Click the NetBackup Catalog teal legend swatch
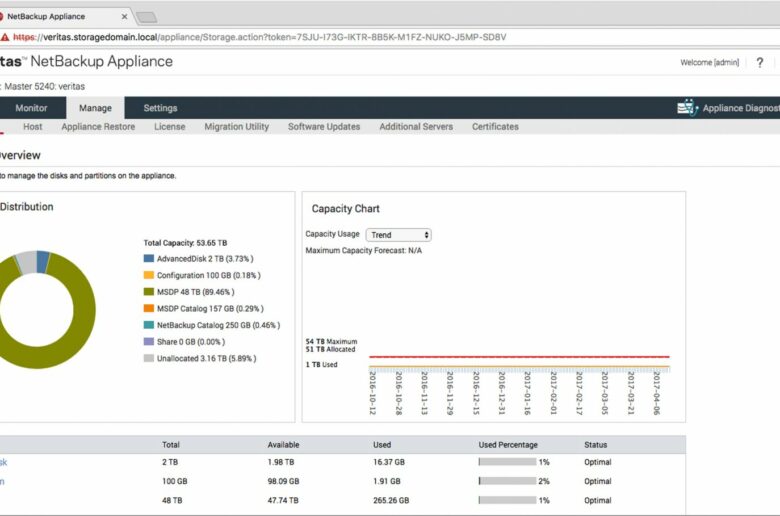 click(149, 325)
